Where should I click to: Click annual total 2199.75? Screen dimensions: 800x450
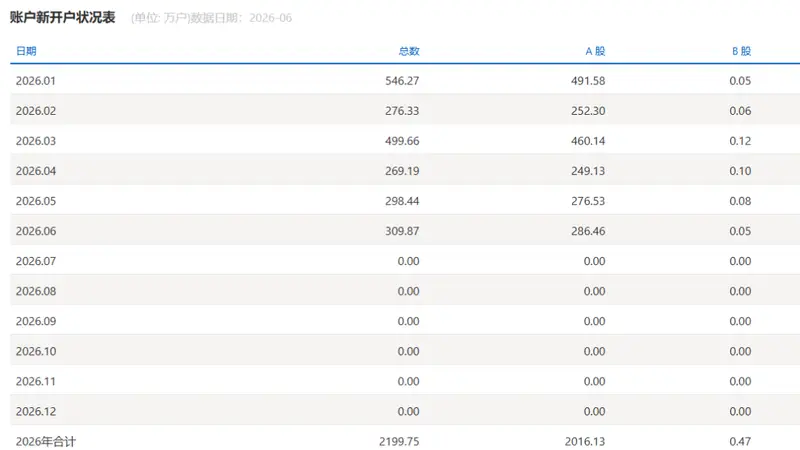pos(399,442)
